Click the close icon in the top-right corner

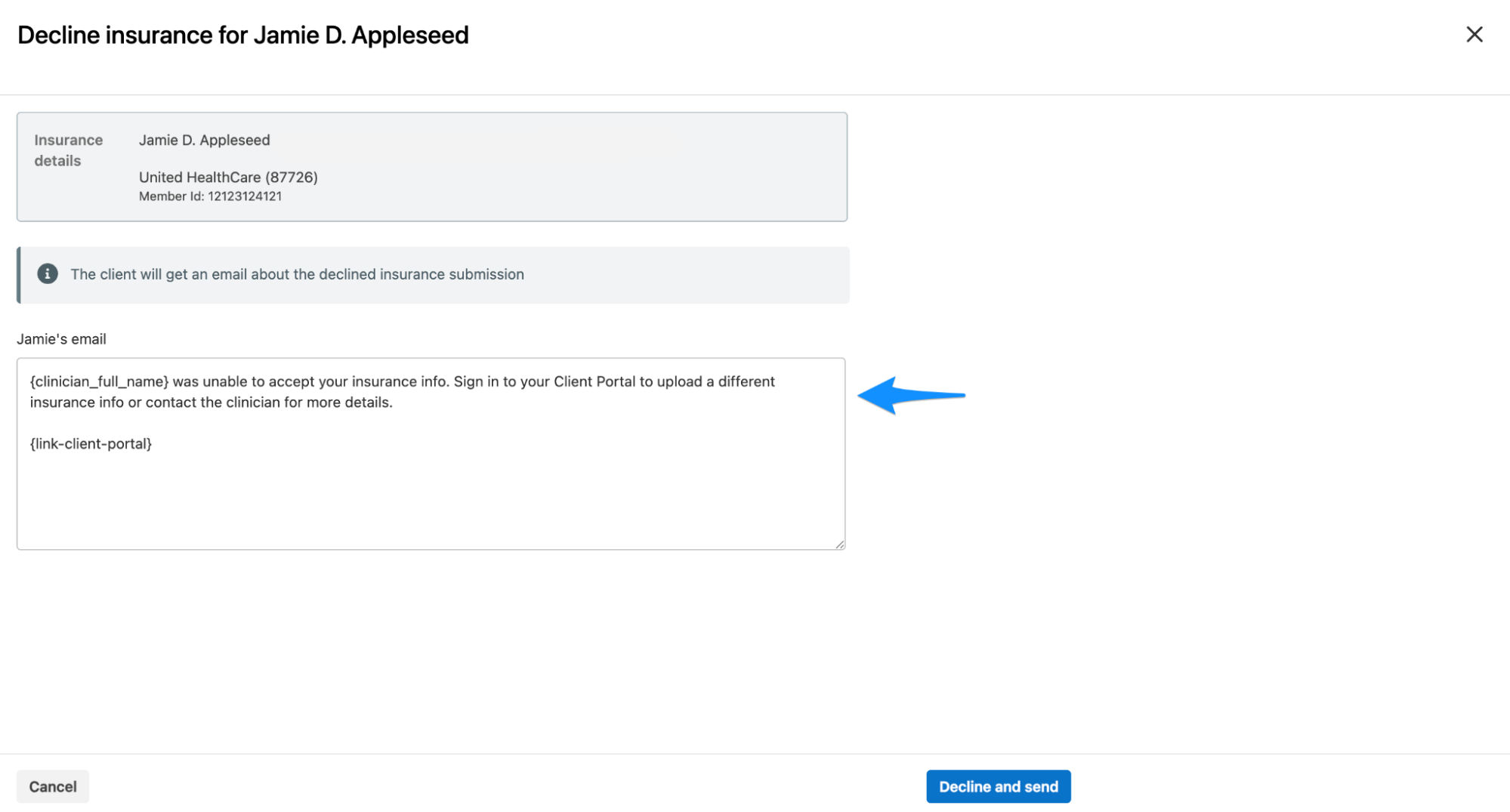click(x=1474, y=34)
